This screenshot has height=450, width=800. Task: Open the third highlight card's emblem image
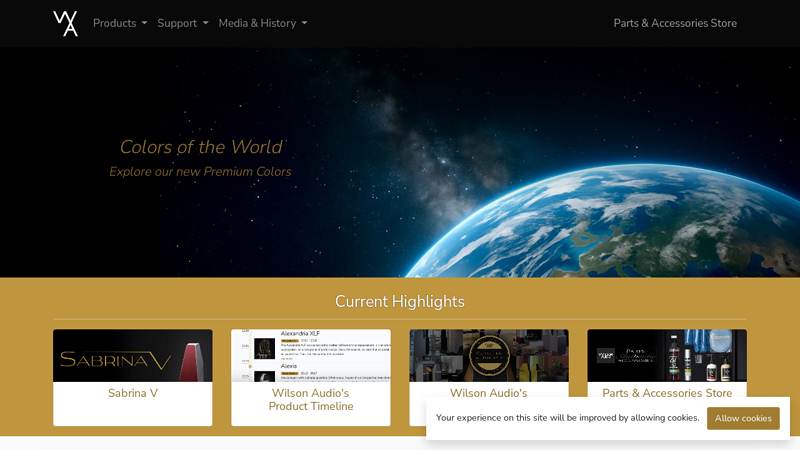489,356
